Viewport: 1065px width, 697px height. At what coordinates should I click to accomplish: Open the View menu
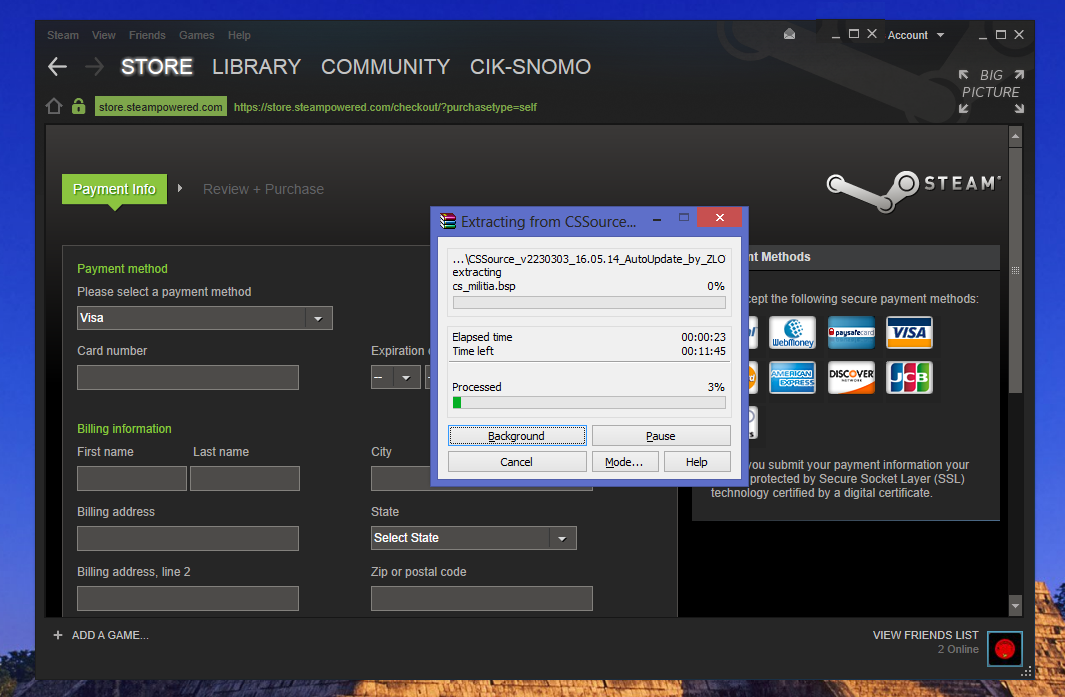tap(104, 35)
